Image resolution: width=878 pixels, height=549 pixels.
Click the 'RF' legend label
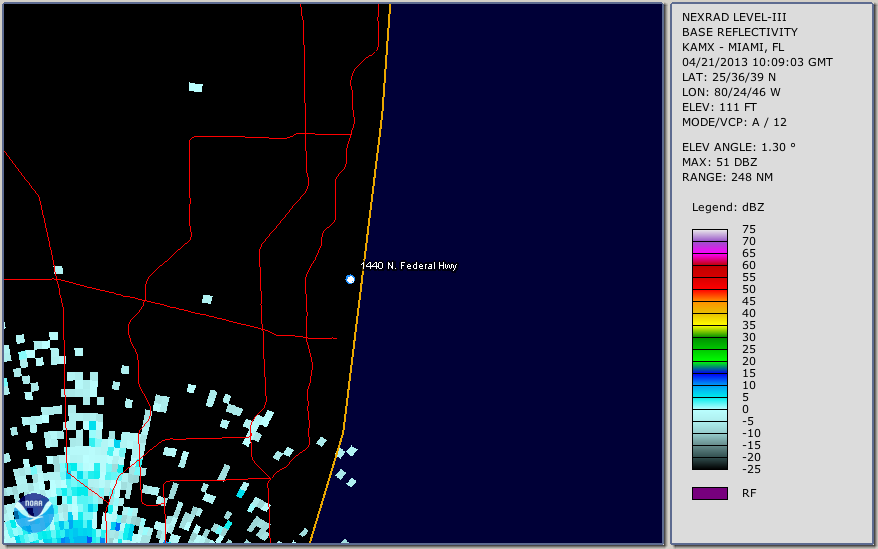point(749,493)
